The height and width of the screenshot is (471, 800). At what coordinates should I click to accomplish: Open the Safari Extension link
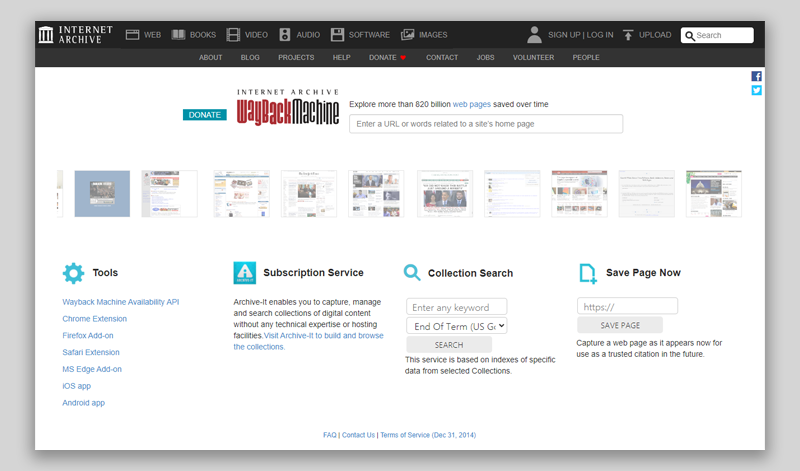click(91, 353)
